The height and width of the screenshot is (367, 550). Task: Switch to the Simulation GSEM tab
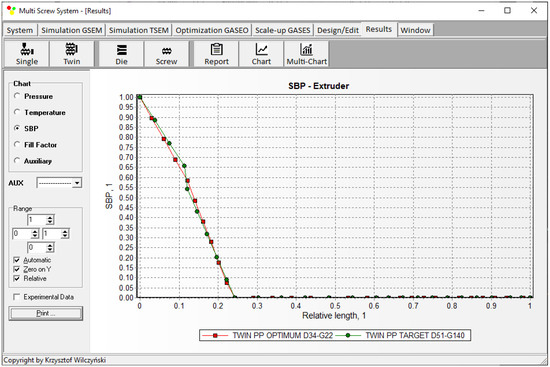pos(72,30)
